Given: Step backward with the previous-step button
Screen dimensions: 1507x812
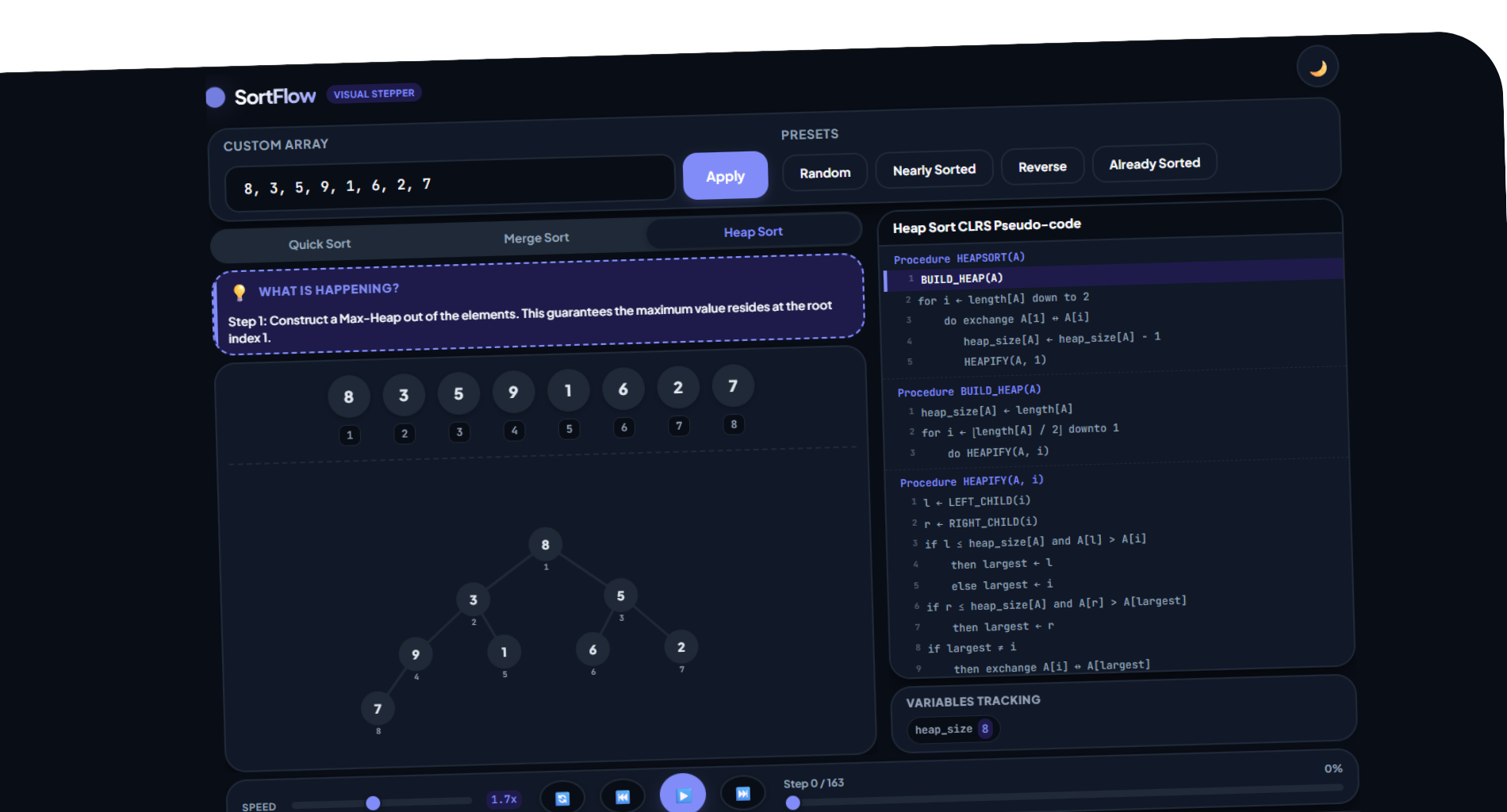Looking at the screenshot, I should point(623,796).
